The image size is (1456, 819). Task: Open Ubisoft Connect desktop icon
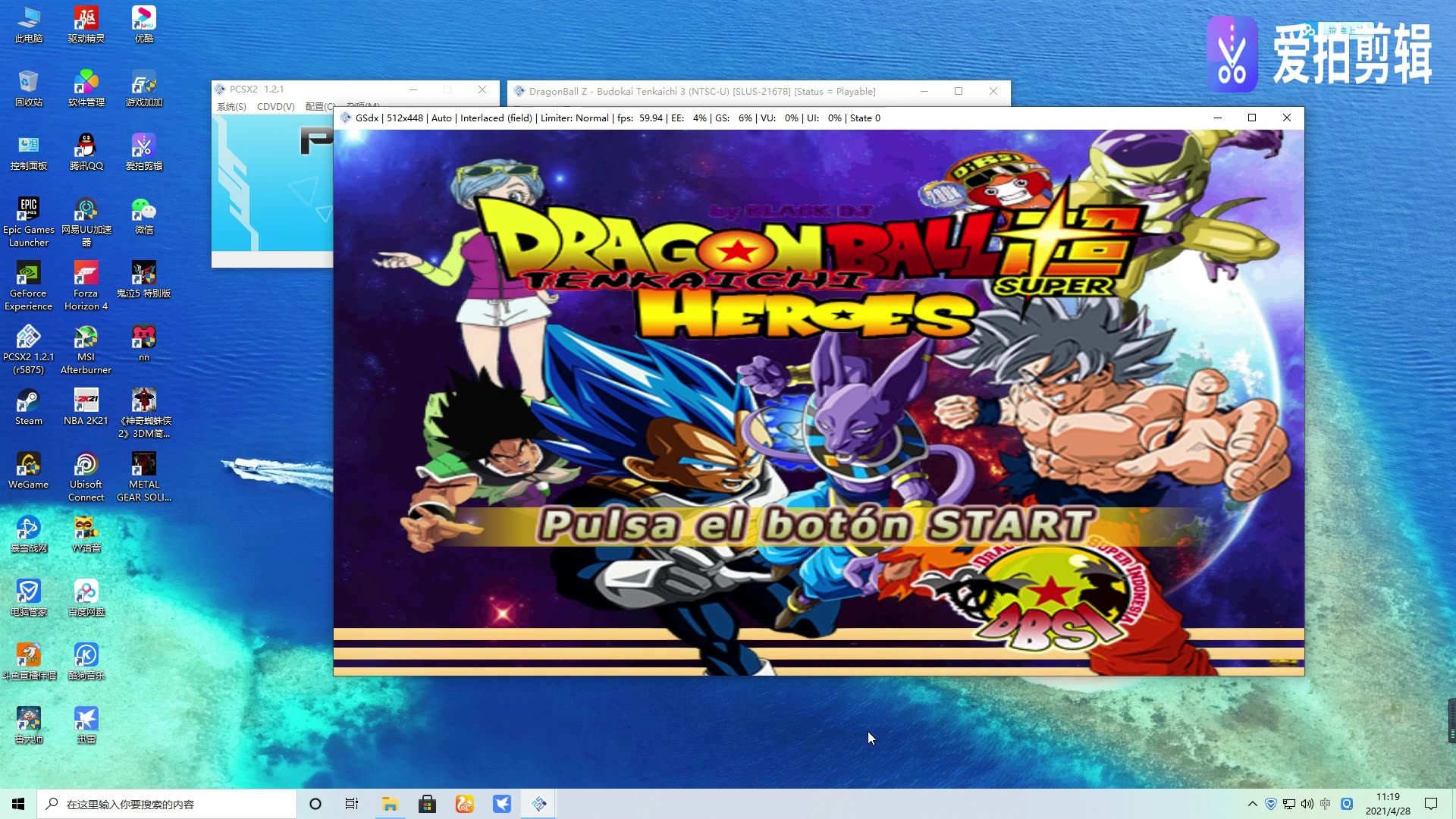tap(86, 476)
